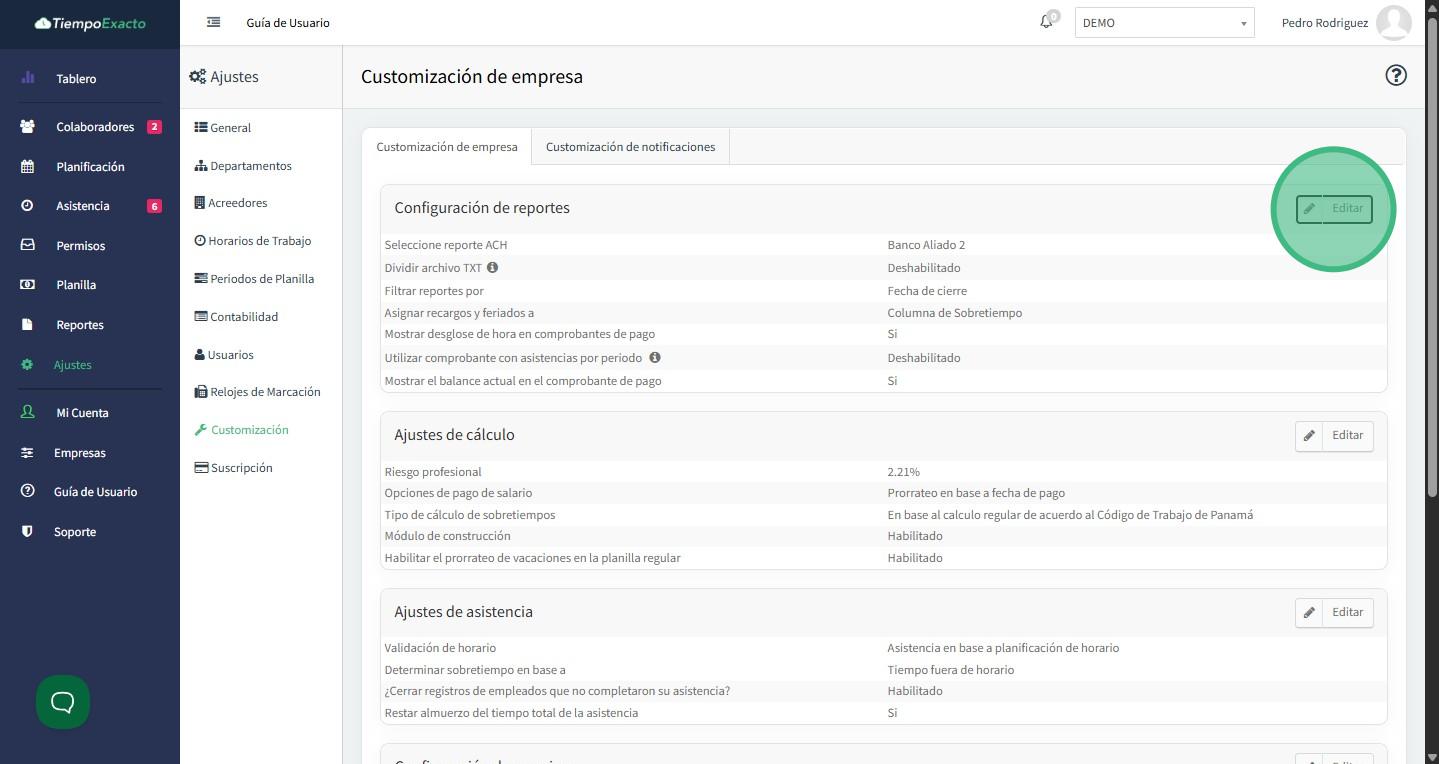Click Pedro Rodriguez profile avatar

point(1394,23)
